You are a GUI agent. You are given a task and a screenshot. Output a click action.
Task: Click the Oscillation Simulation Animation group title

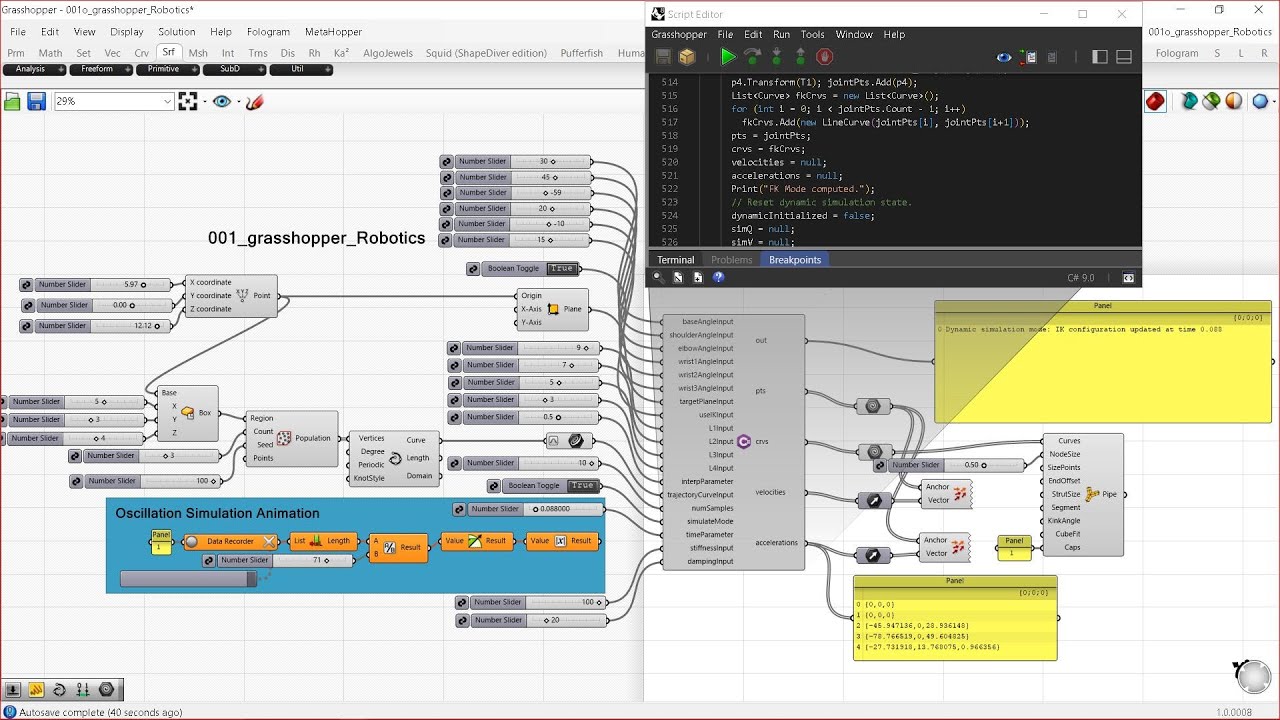coord(217,513)
